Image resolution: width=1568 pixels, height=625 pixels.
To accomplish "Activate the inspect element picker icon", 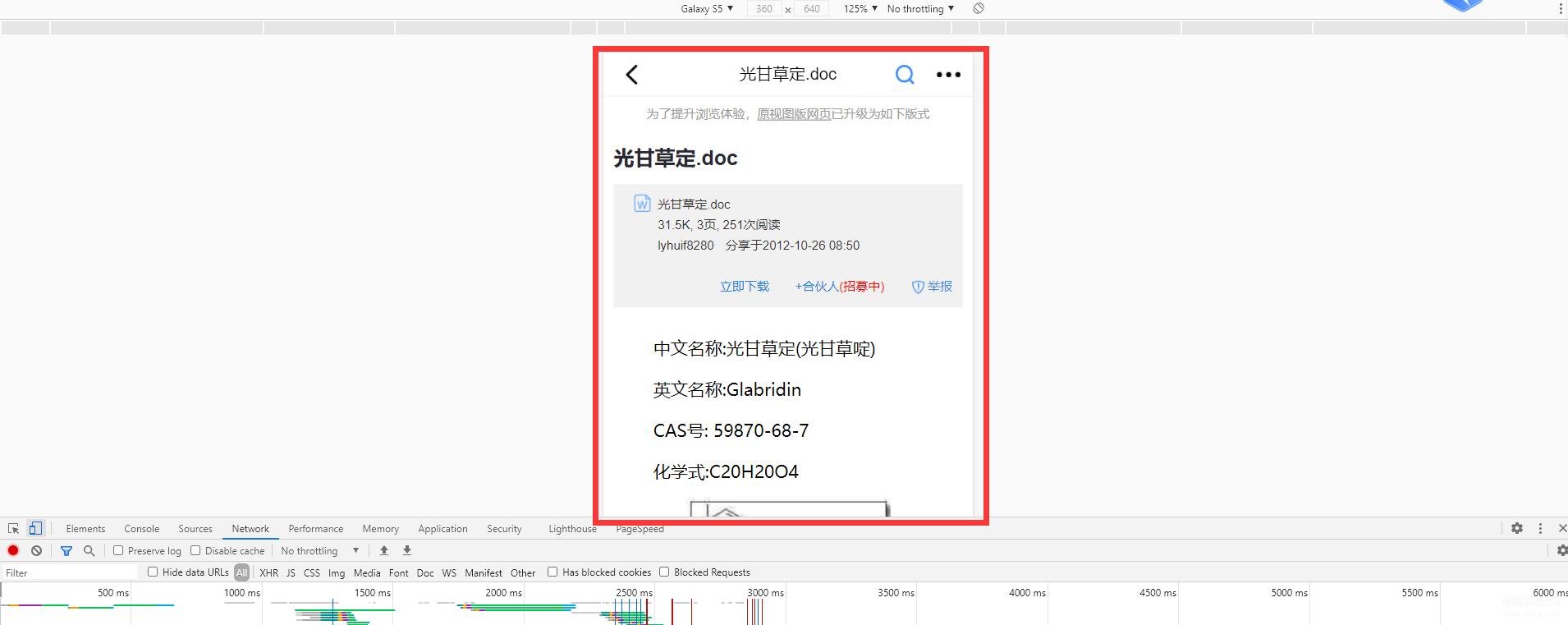I will coord(13,528).
